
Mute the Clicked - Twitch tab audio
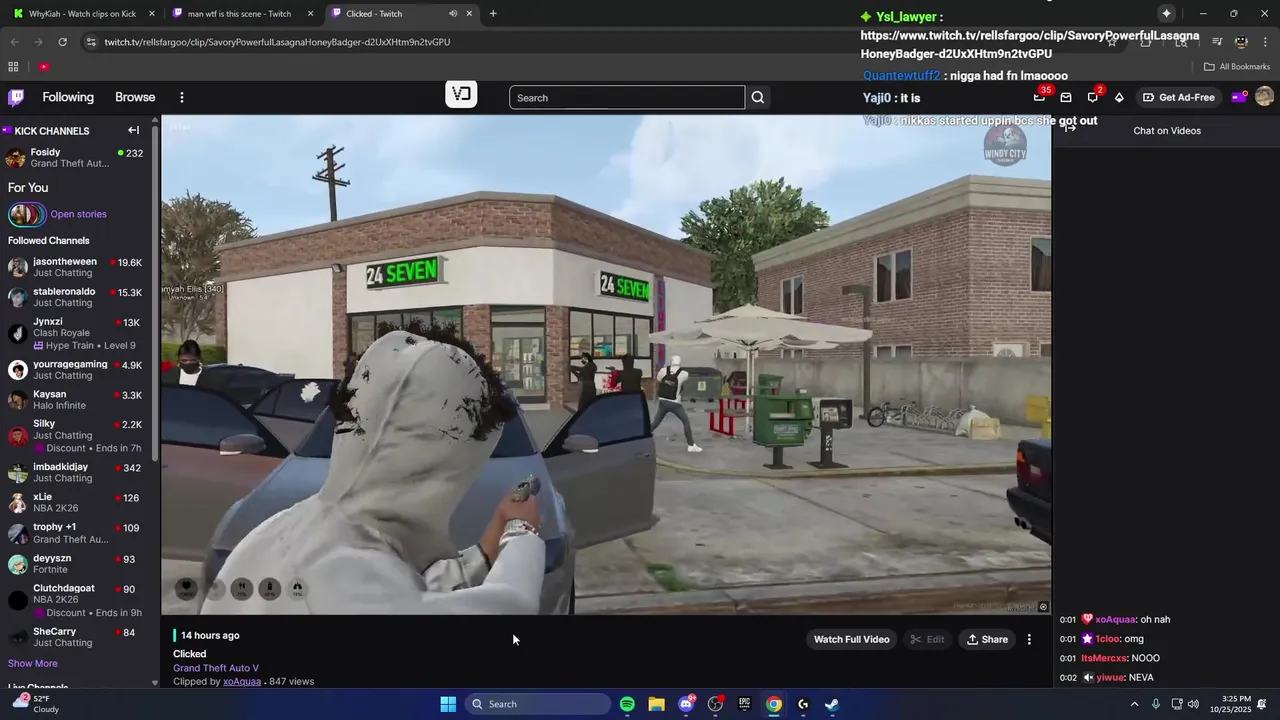[x=453, y=13]
